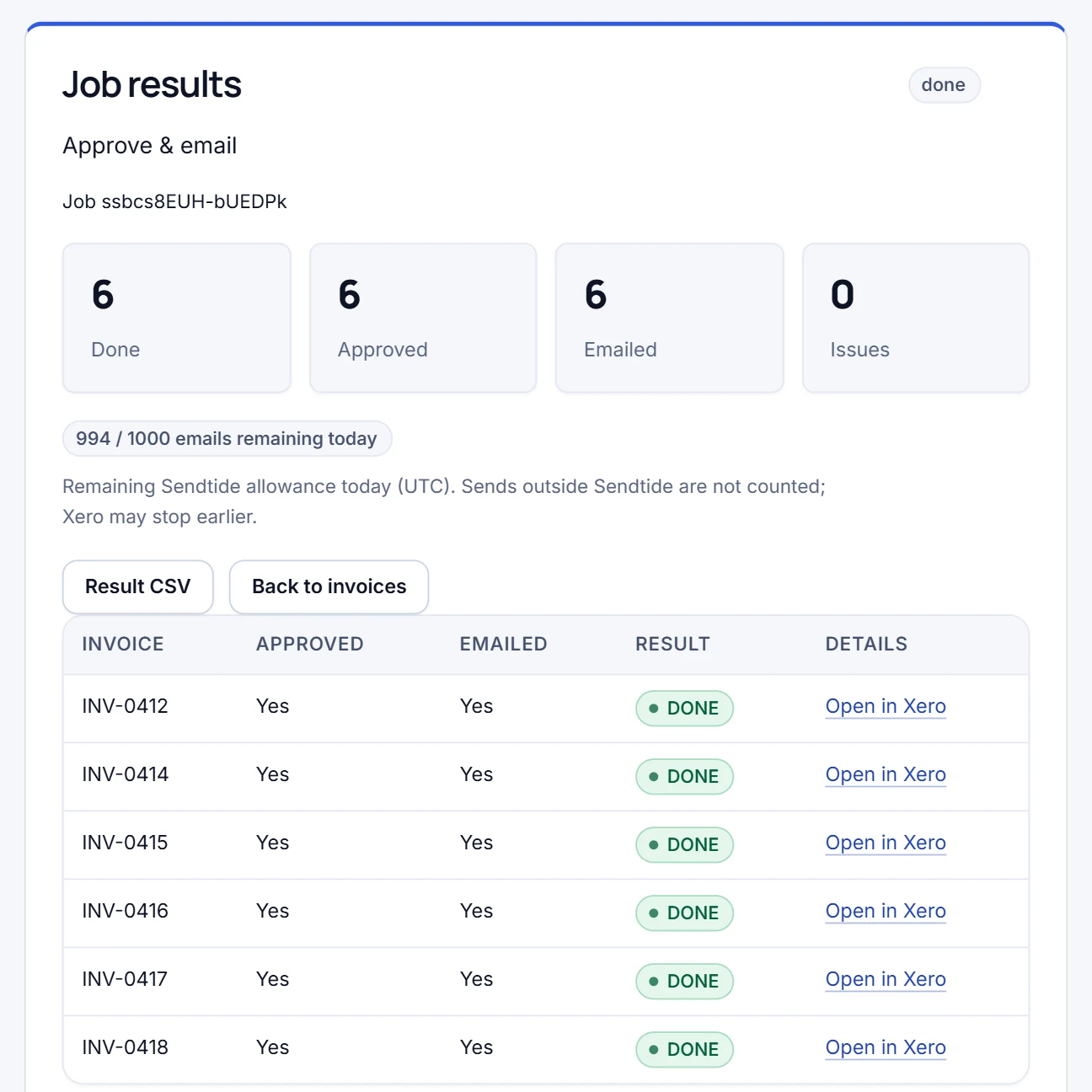The image size is (1092, 1092).
Task: Click the DONE badge for INV-0417
Action: pyautogui.click(x=684, y=982)
